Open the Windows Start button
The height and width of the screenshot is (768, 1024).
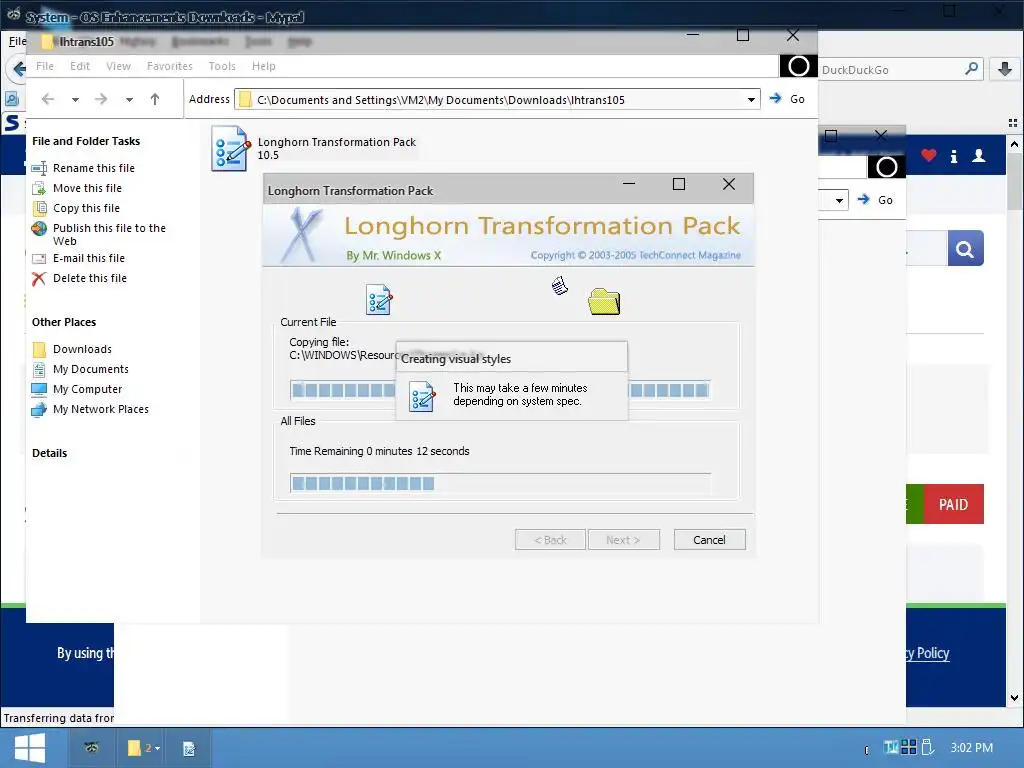click(29, 748)
